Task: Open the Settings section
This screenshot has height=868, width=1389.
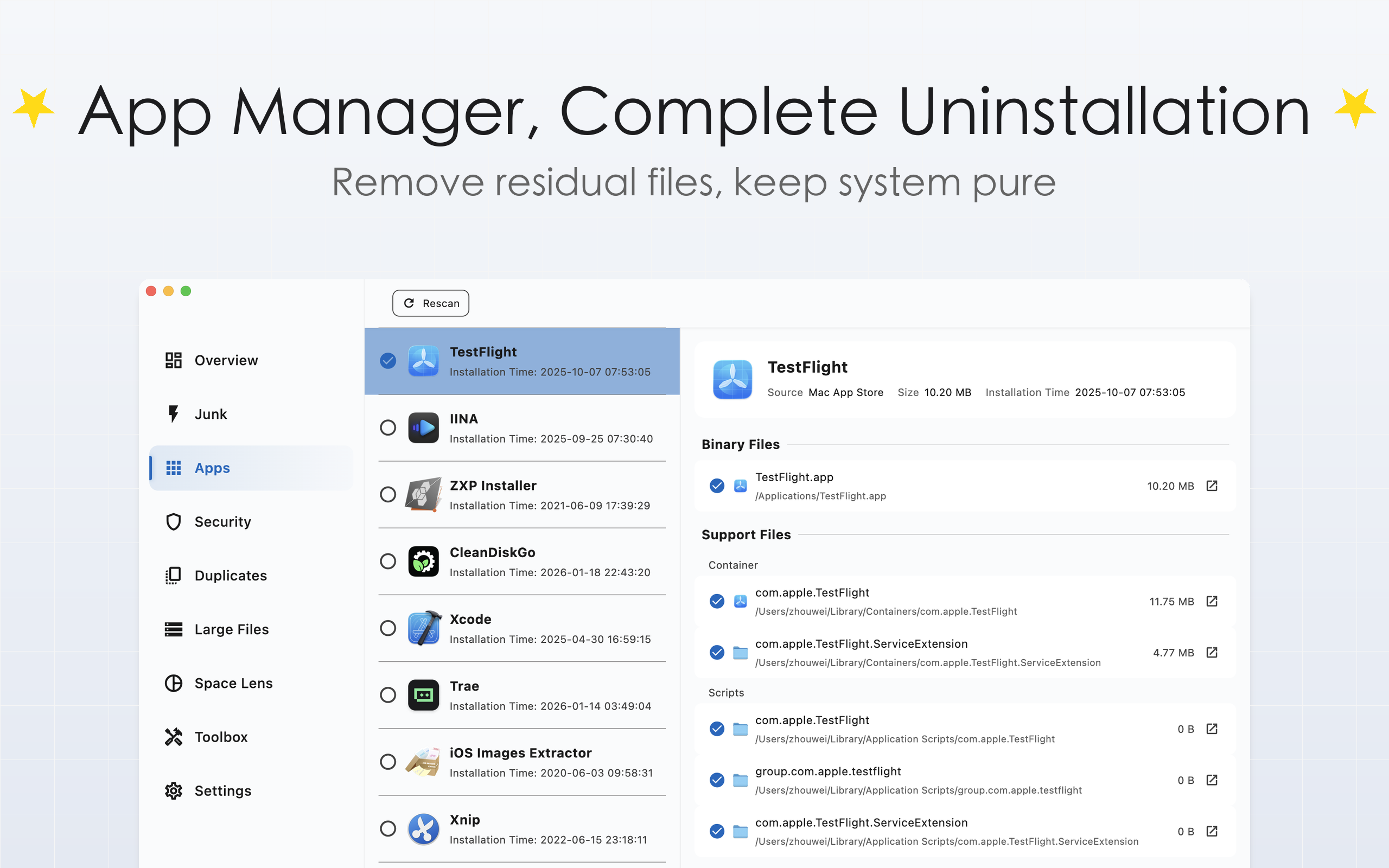Action: pyautogui.click(x=224, y=790)
